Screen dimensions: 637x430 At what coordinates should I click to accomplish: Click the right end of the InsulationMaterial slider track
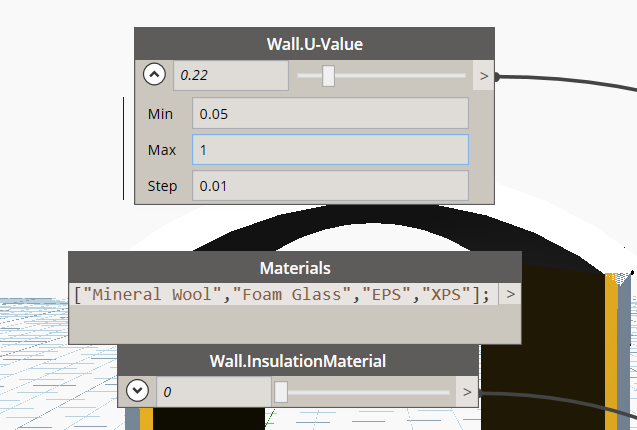click(446, 392)
